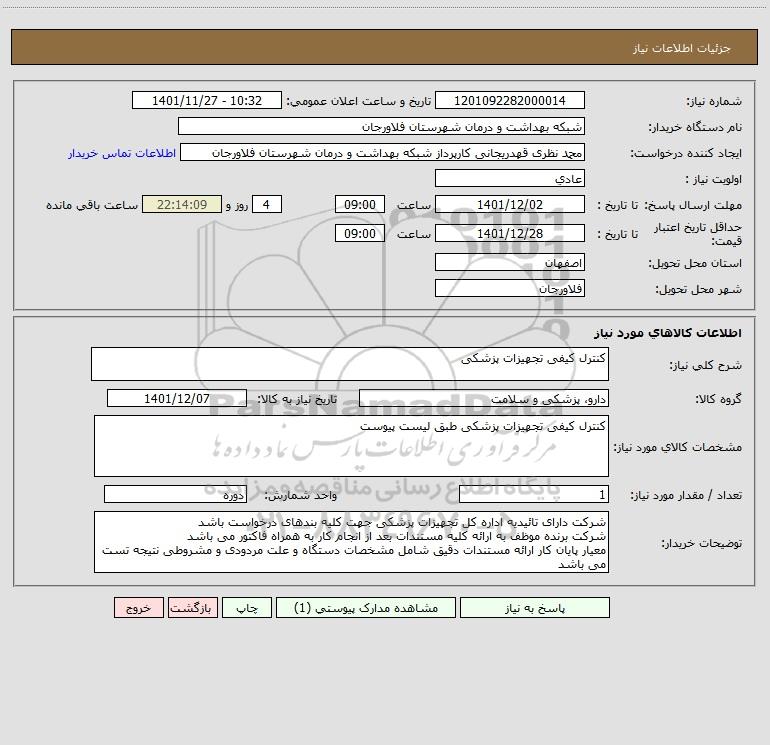Click the remaining time countdown 22:14:09
The image size is (770, 745).
click(x=182, y=204)
